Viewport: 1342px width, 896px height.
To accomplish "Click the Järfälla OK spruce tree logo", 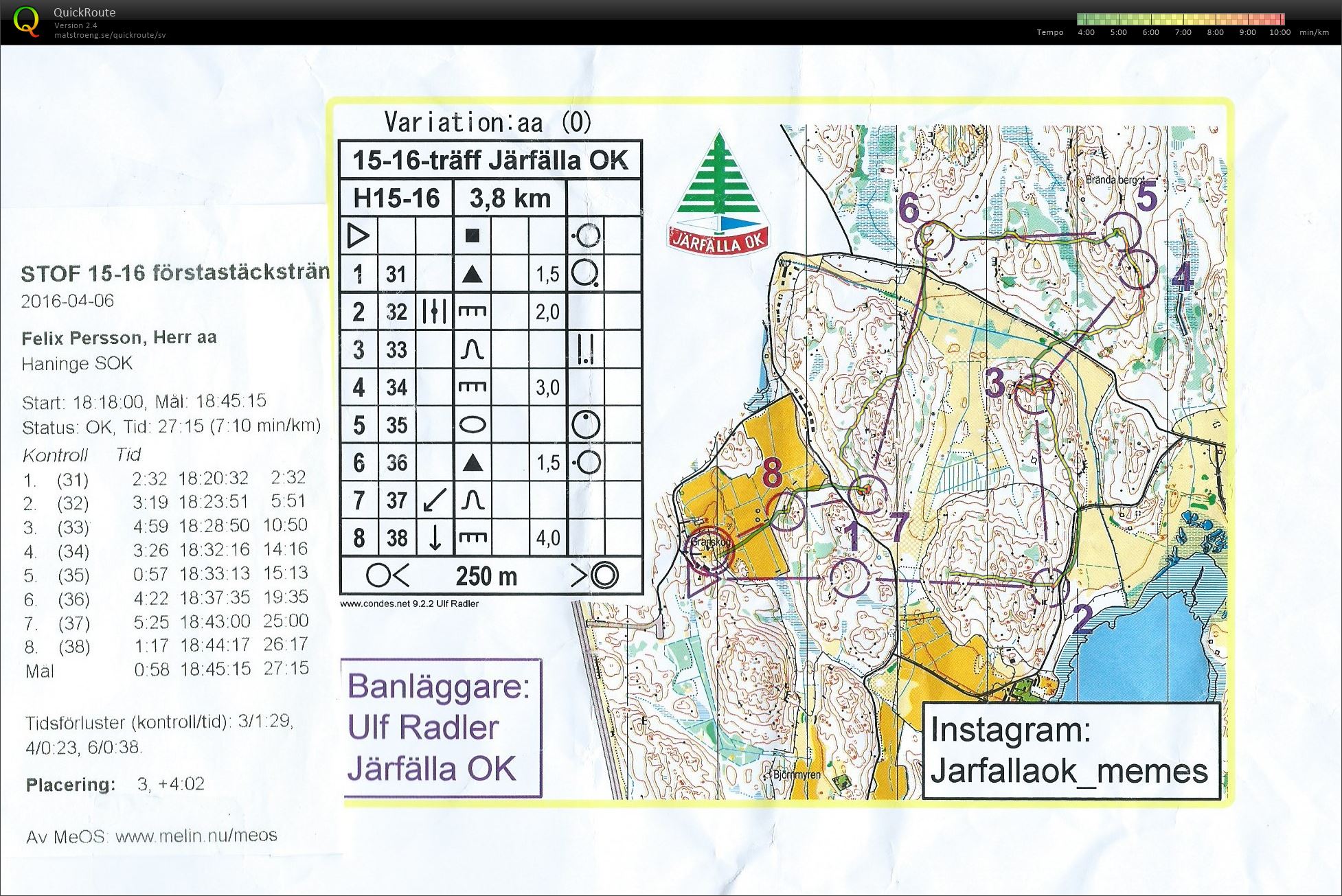I will pyautogui.click(x=719, y=192).
